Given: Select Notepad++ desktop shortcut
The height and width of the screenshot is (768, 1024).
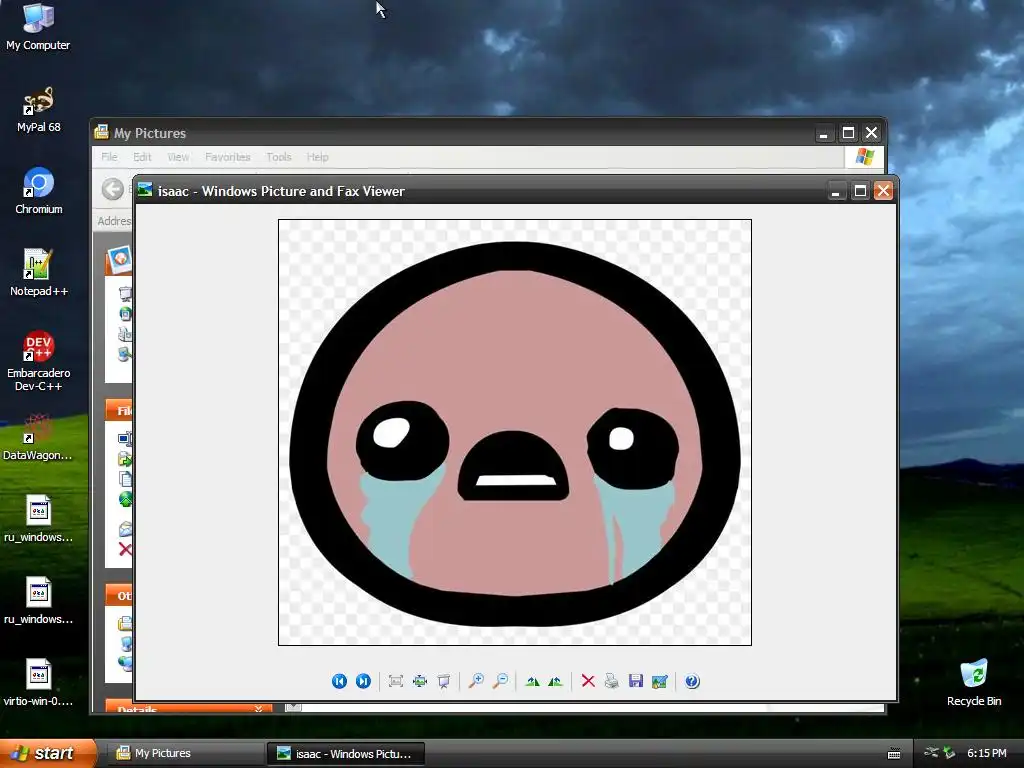Looking at the screenshot, I should click(x=39, y=273).
